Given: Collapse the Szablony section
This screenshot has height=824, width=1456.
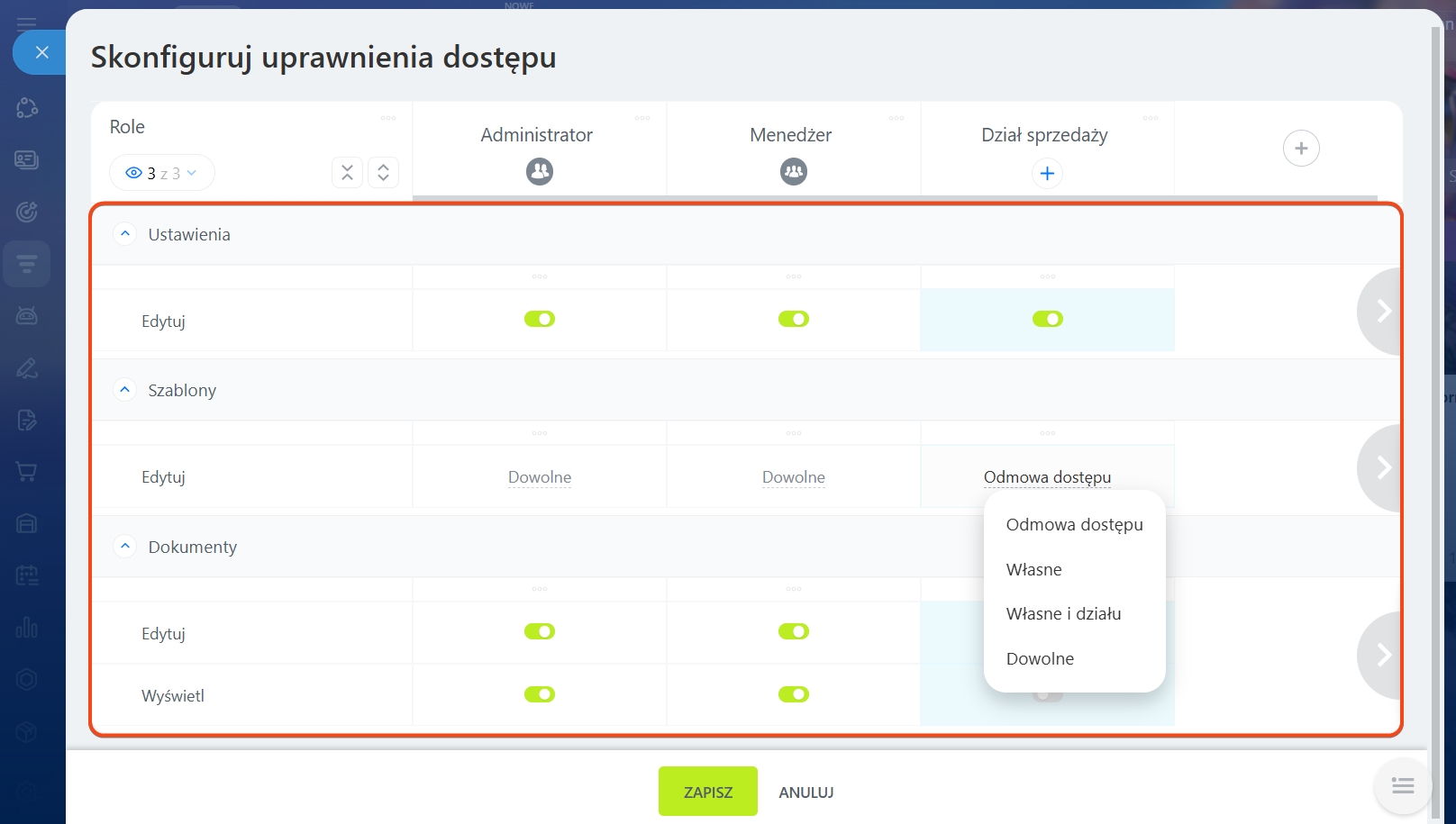Looking at the screenshot, I should [x=125, y=390].
